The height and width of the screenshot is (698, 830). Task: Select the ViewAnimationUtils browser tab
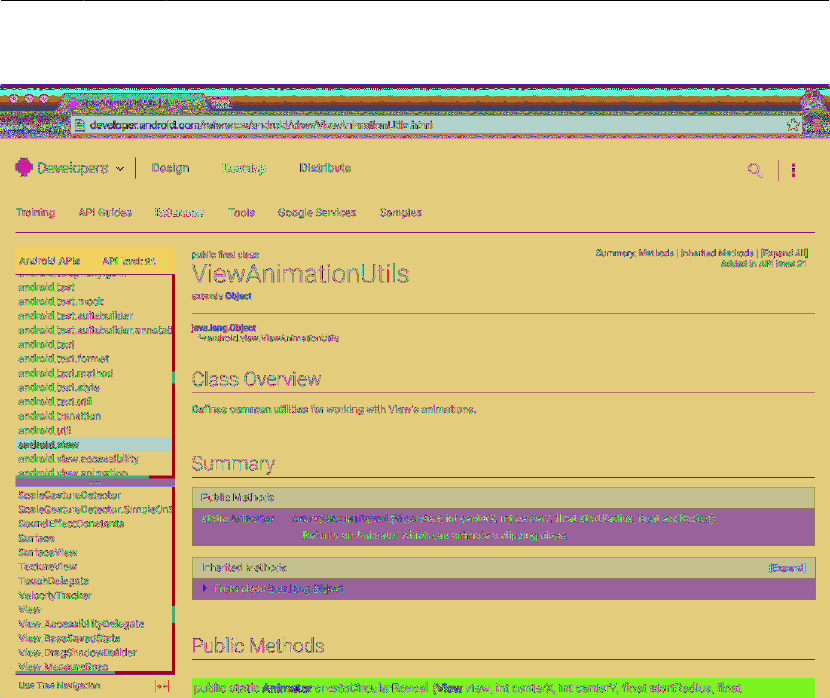pos(132,103)
